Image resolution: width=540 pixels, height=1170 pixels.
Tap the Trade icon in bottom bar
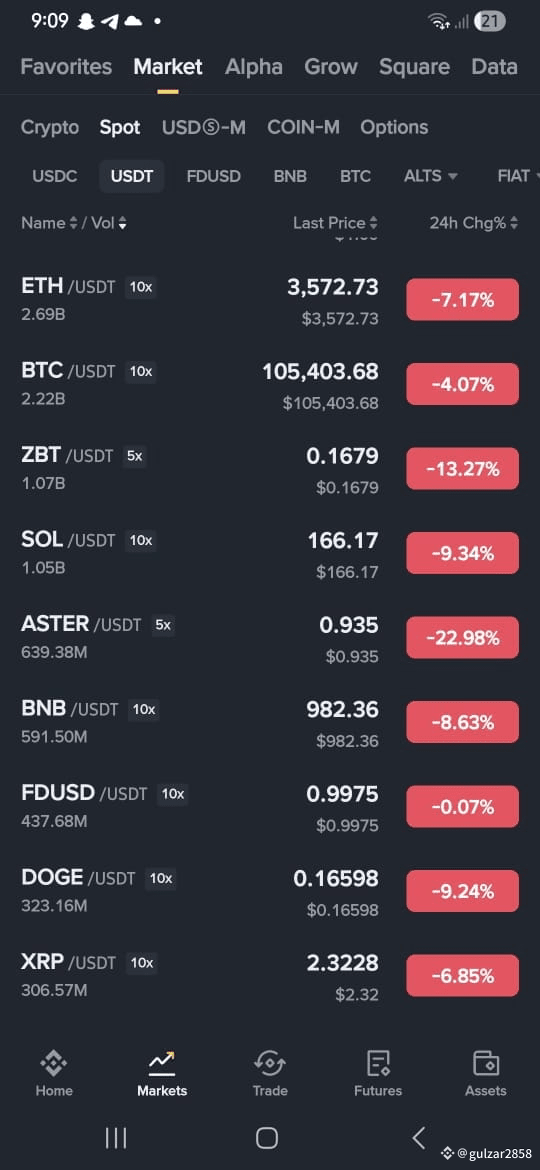pos(270,1061)
